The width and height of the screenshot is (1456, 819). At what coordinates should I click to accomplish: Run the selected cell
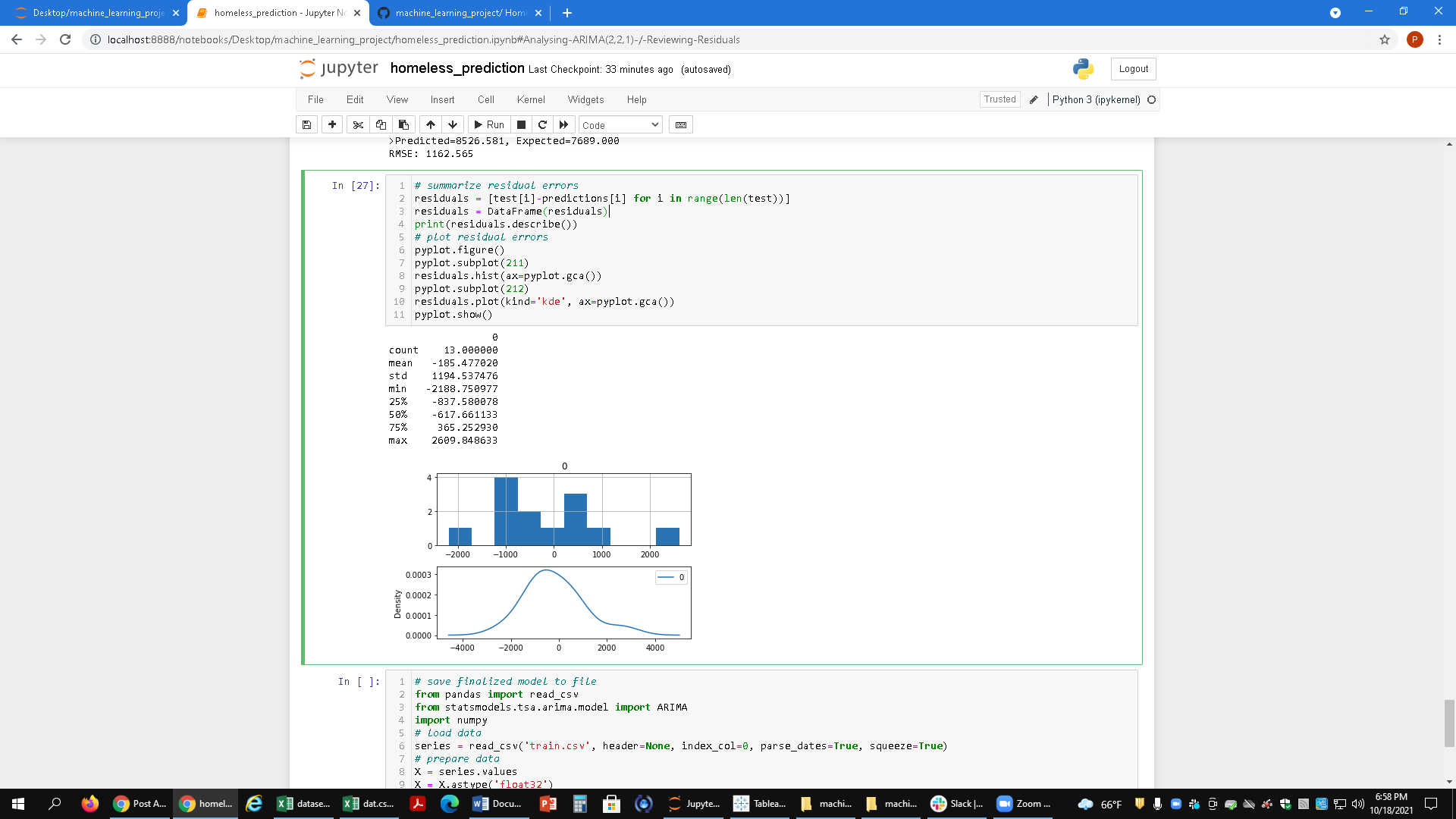(x=489, y=124)
